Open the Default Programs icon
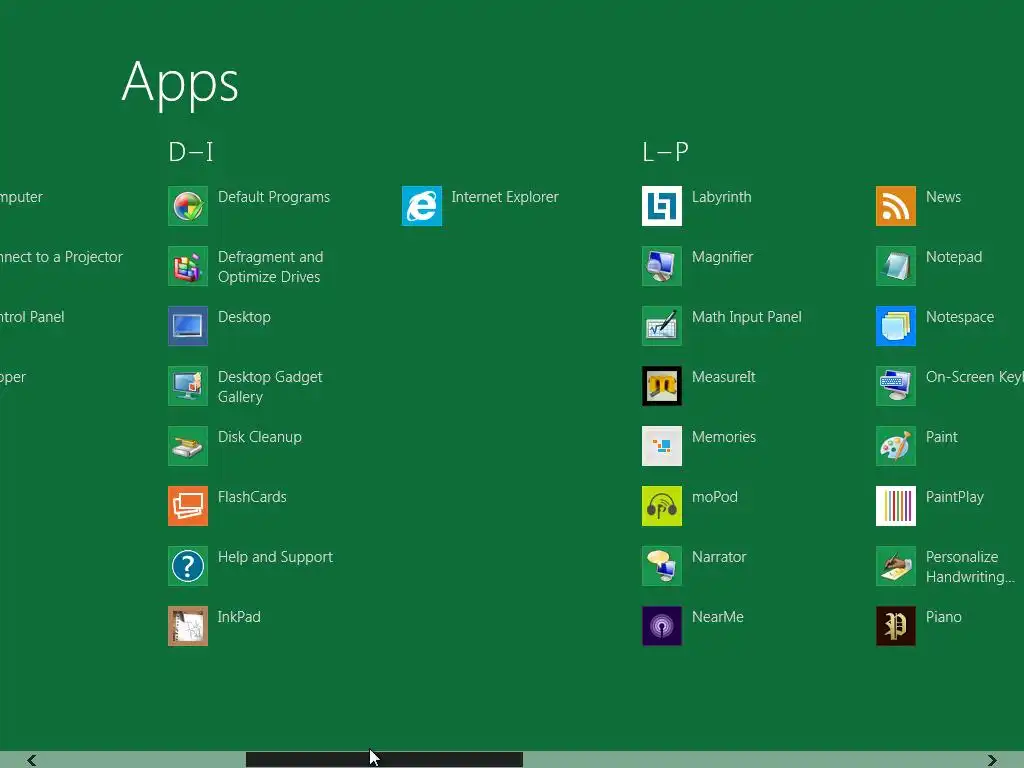 tap(188, 206)
